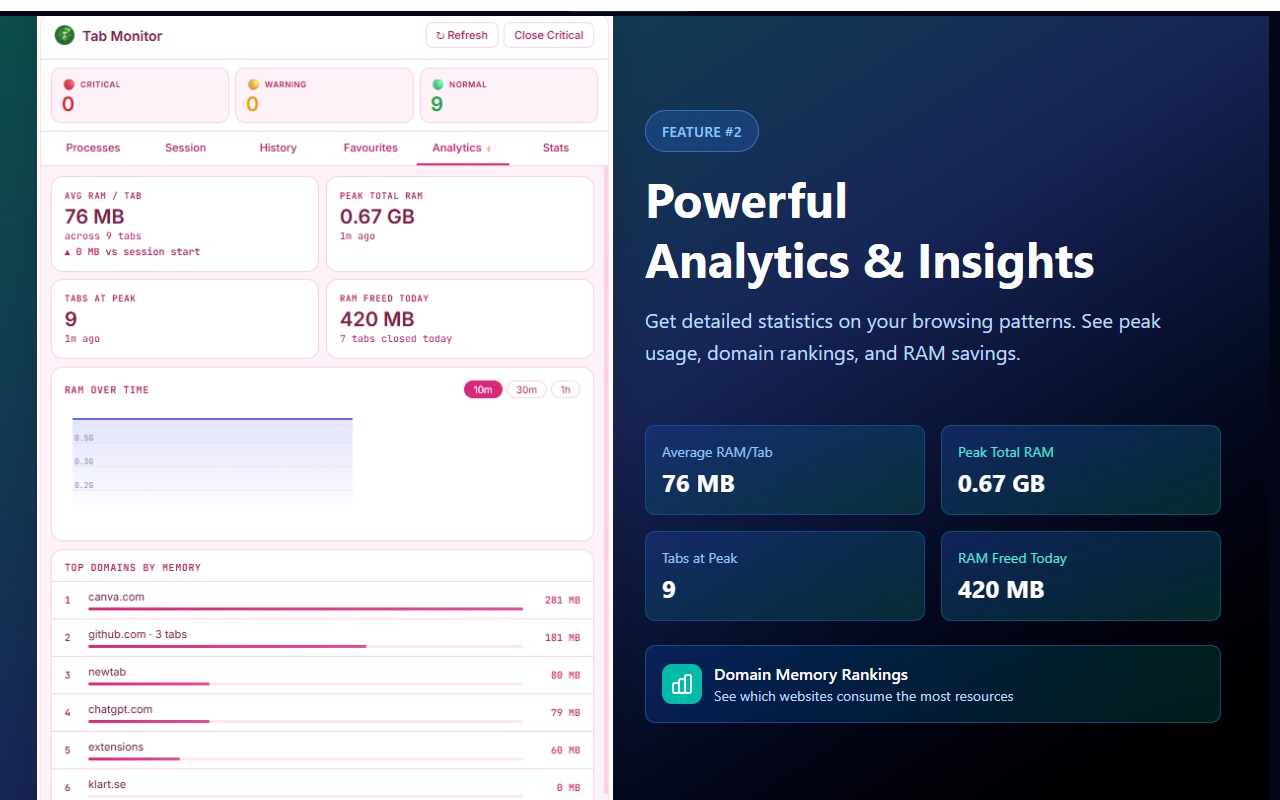Click the Domain Memory Rankings bar-chart icon
1280x800 pixels.
(x=682, y=684)
